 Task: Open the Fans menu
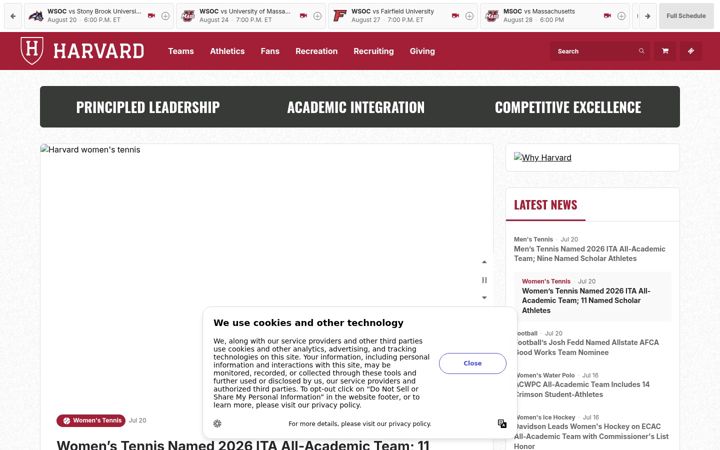[270, 51]
